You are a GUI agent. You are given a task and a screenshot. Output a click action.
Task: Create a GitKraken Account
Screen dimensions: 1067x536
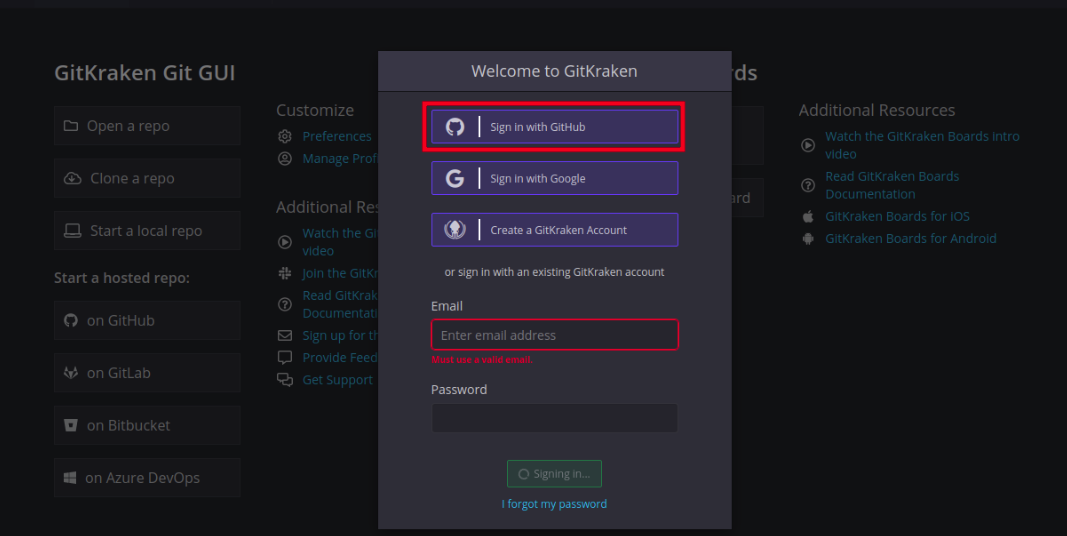click(555, 230)
